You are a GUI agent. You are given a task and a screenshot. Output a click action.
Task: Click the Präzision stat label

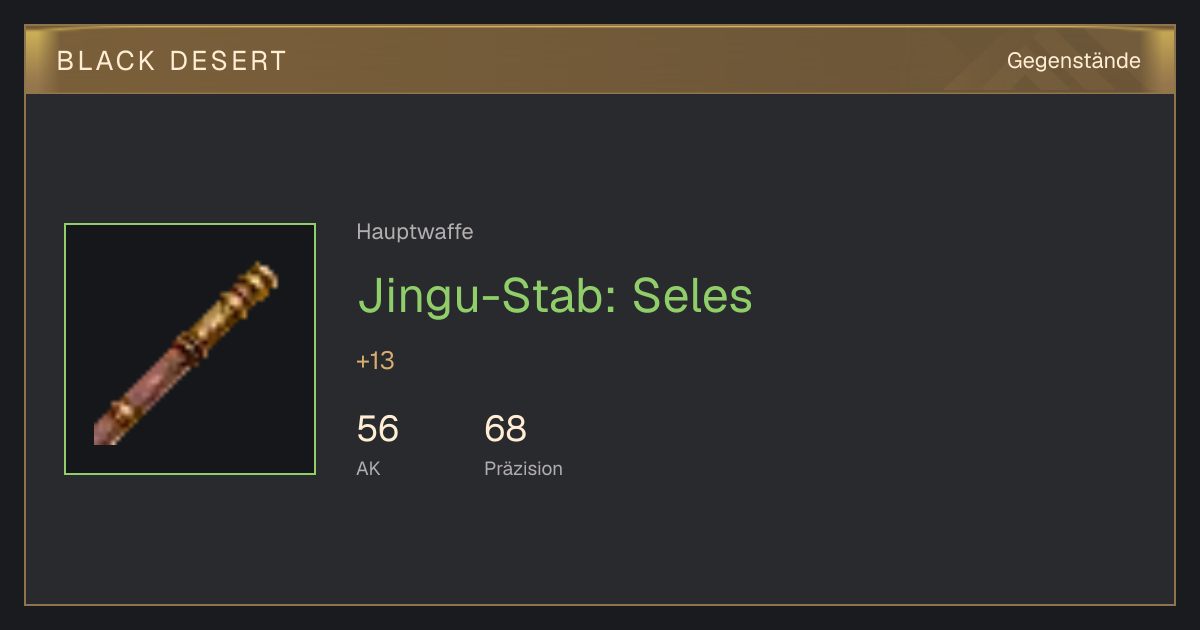523,468
